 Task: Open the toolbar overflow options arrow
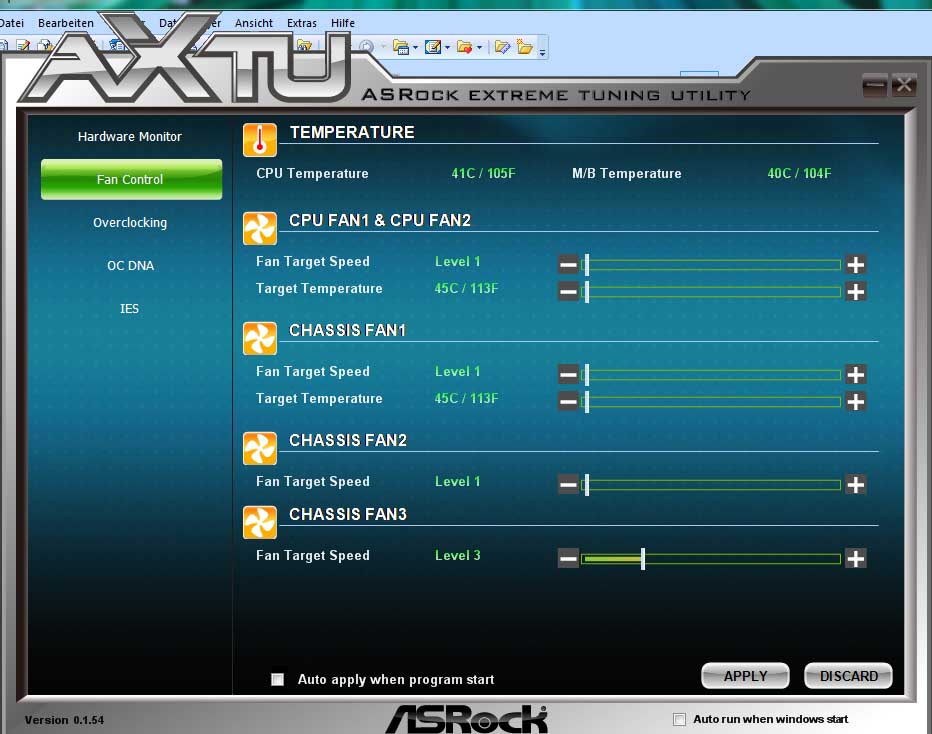(542, 52)
